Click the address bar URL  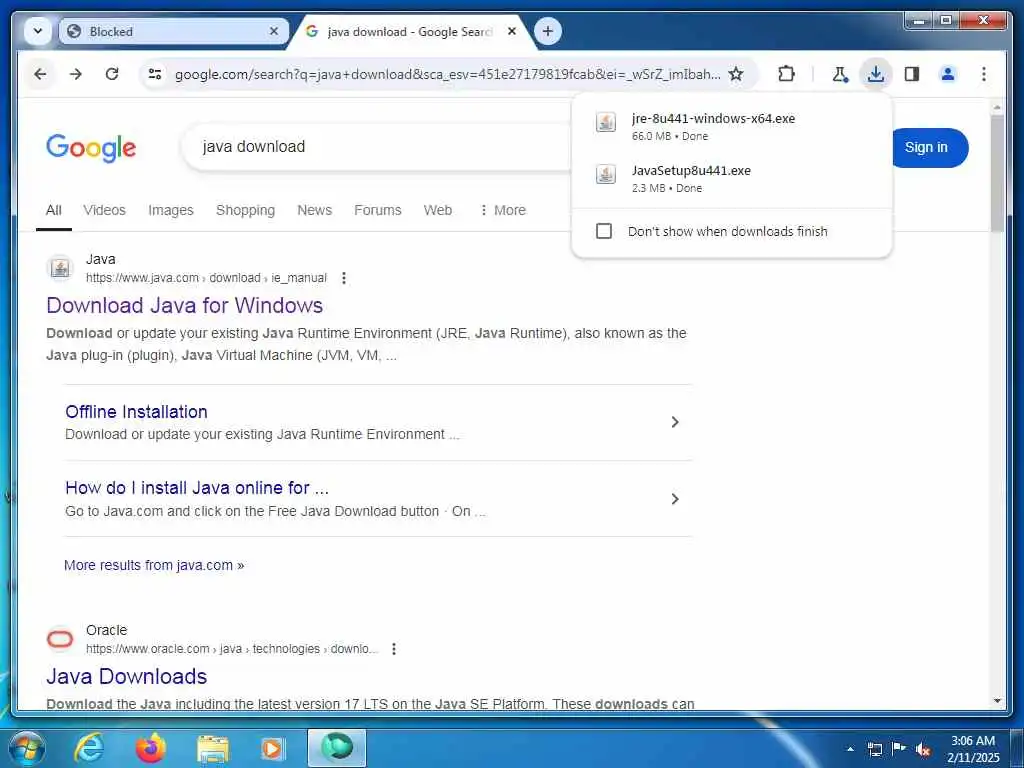pos(447,74)
